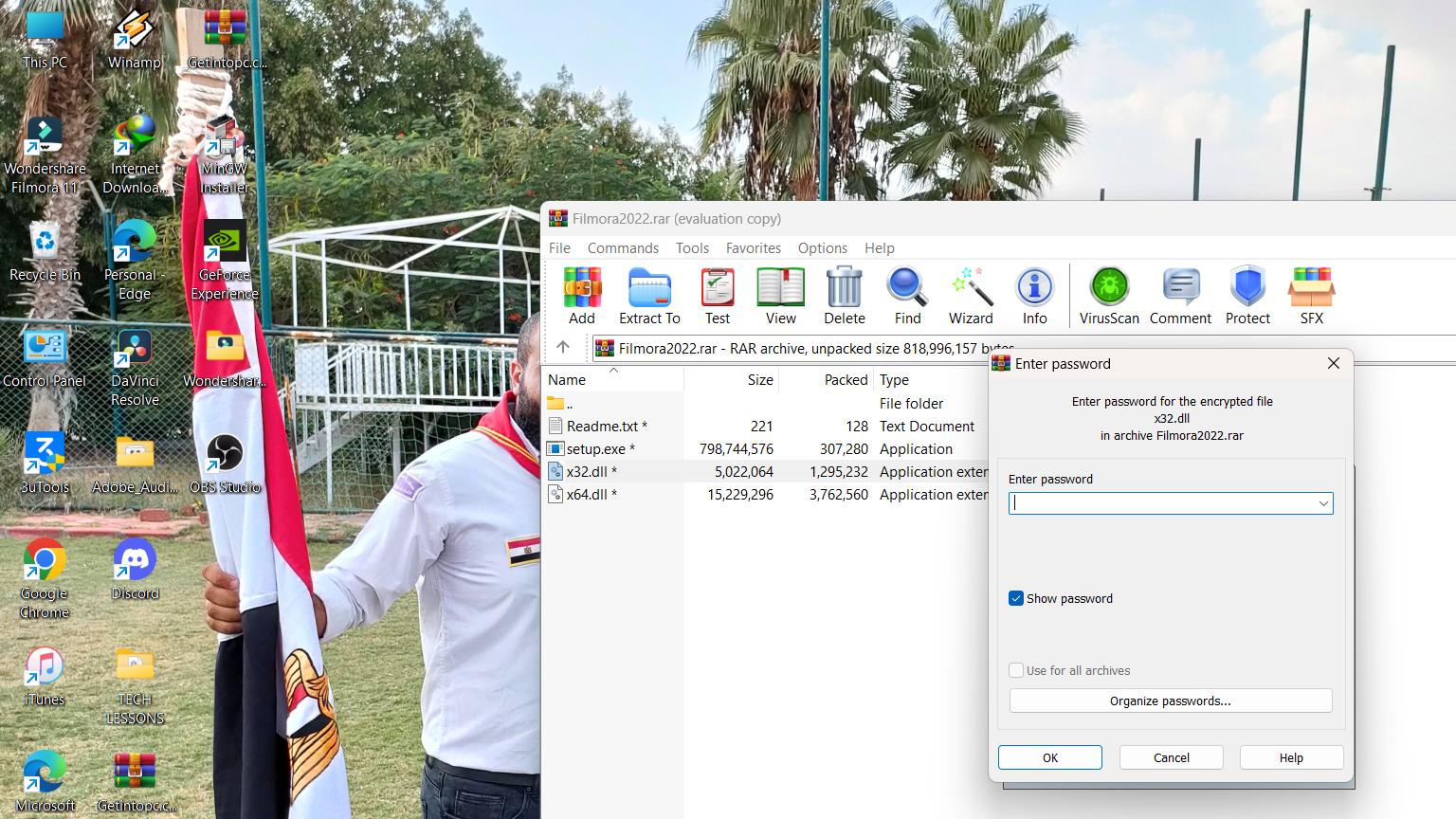
Task: Expand the password history dropdown arrow
Action: (x=1323, y=503)
